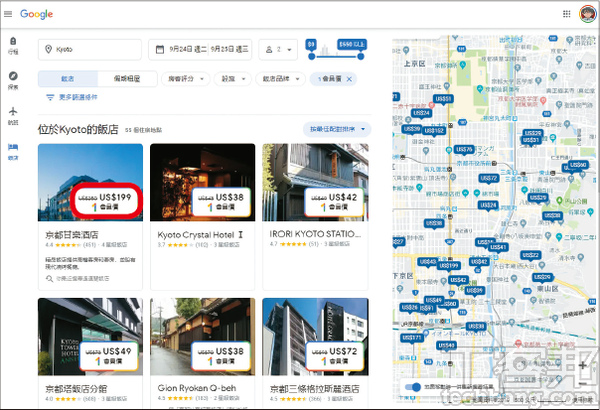
Task: Click the US$72 member price badge
Action: click(334, 356)
